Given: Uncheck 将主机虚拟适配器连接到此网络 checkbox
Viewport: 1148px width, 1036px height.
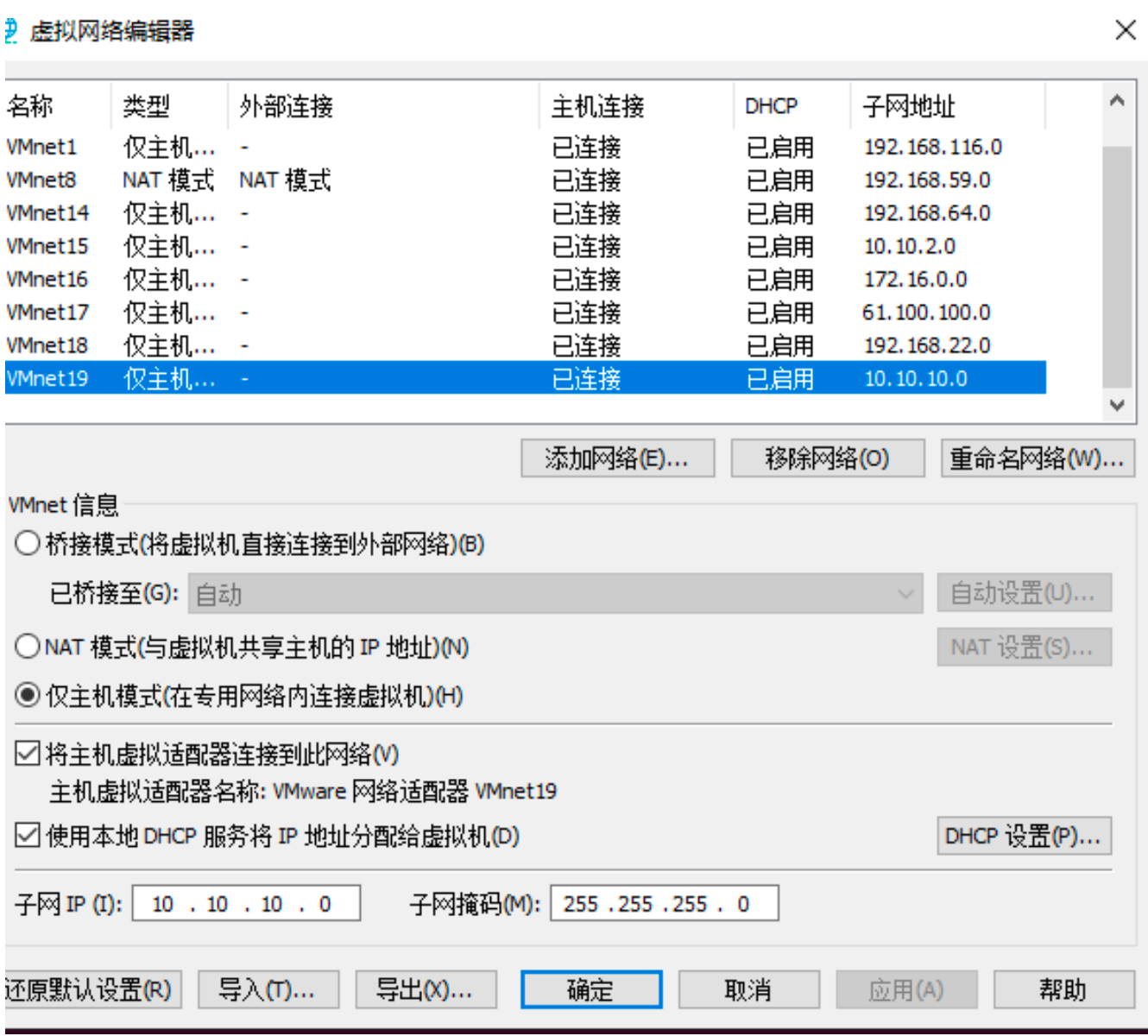Looking at the screenshot, I should point(28,754).
